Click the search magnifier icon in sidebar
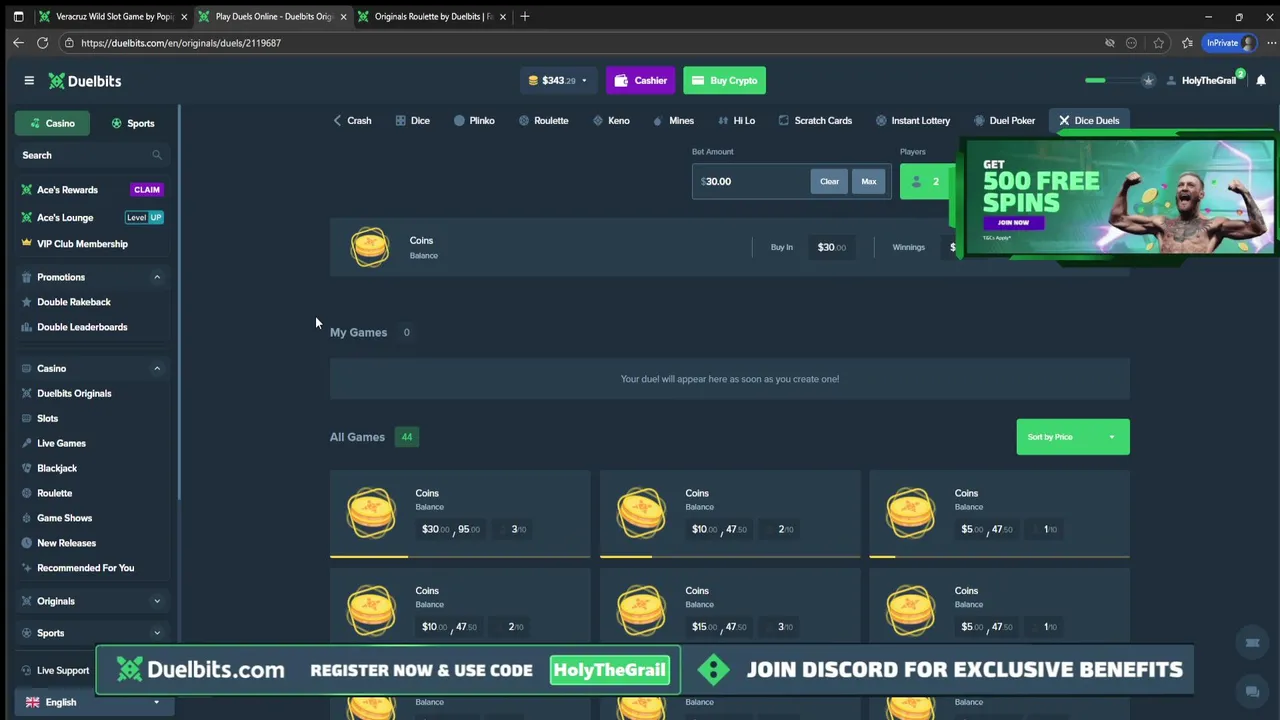 click(x=156, y=155)
